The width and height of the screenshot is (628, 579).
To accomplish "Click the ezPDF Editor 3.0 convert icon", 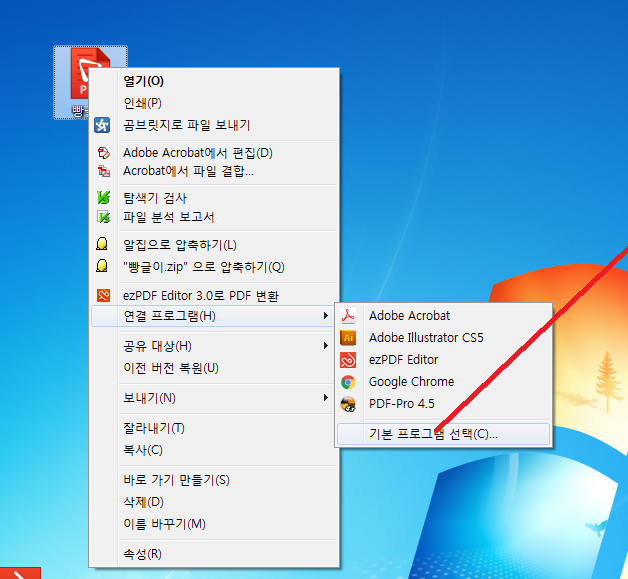I will 103,295.
